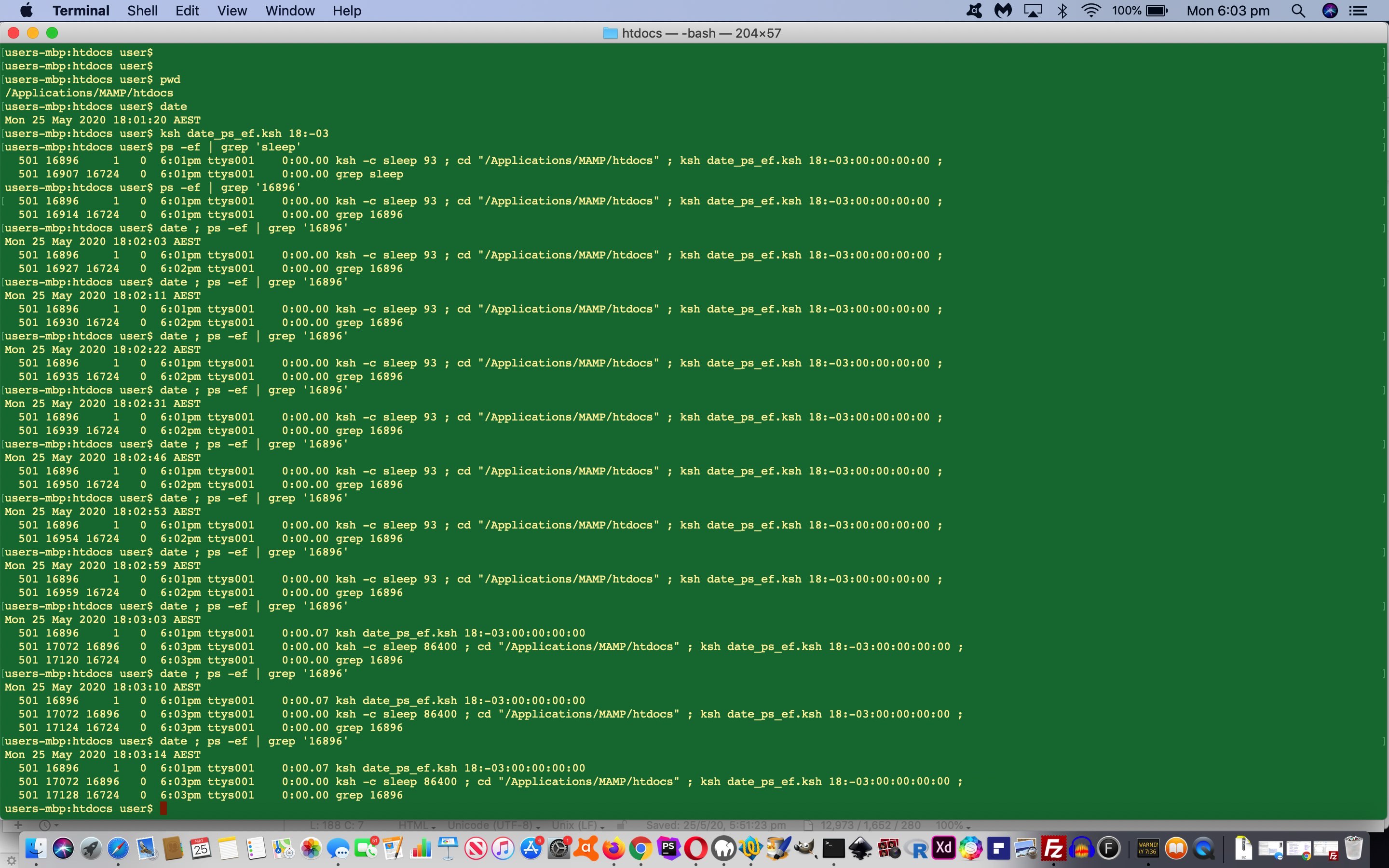Open App Store icon in Dock
Screen dimensions: 1389x868
click(531, 848)
